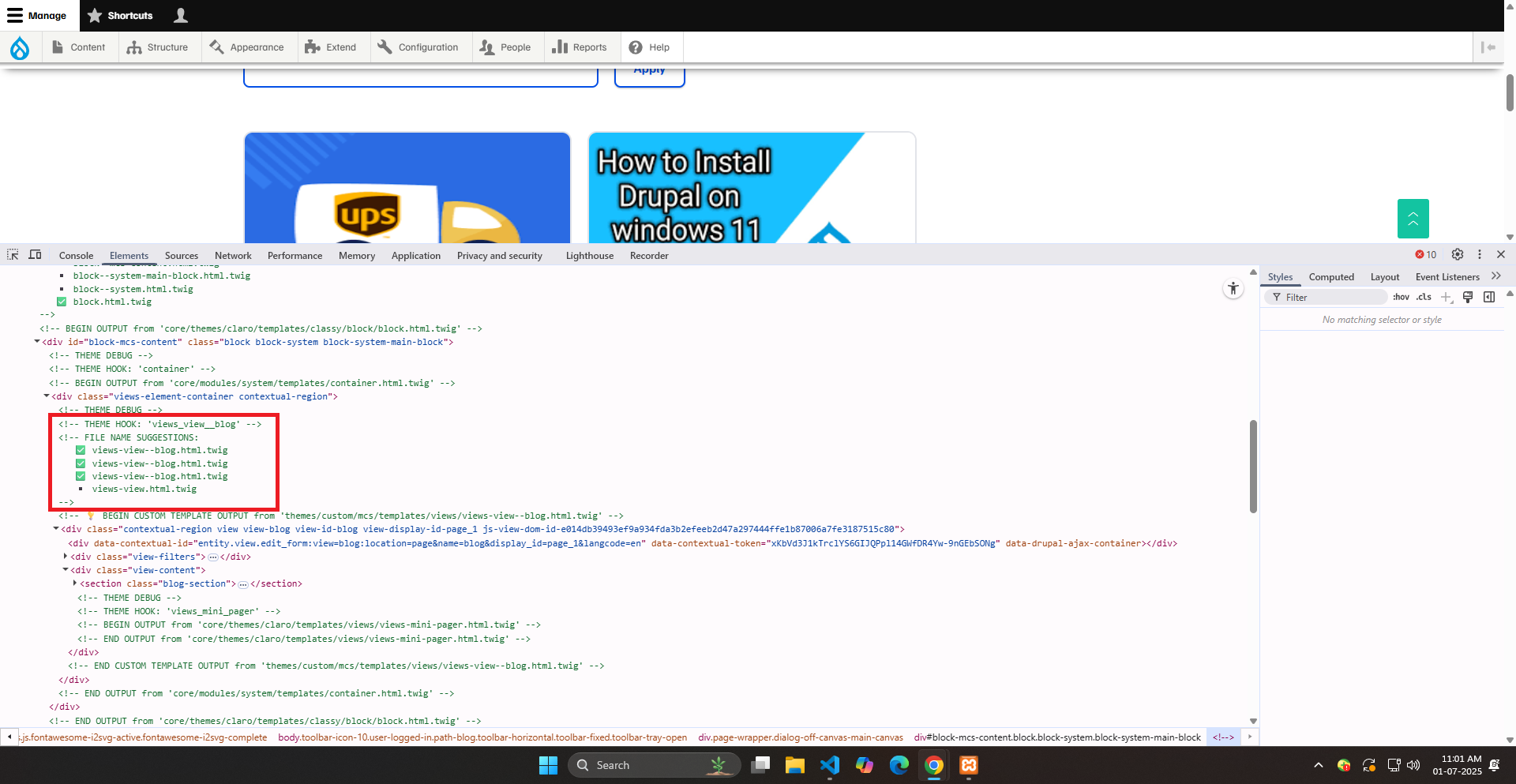Screen dimensions: 1516x784
Task: Click the accessibility overlay icon in Elements panel
Action: pyautogui.click(x=1233, y=288)
